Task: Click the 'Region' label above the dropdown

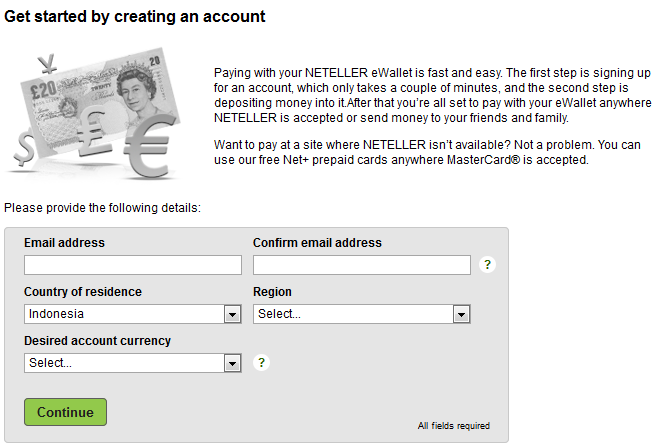Action: (272, 292)
